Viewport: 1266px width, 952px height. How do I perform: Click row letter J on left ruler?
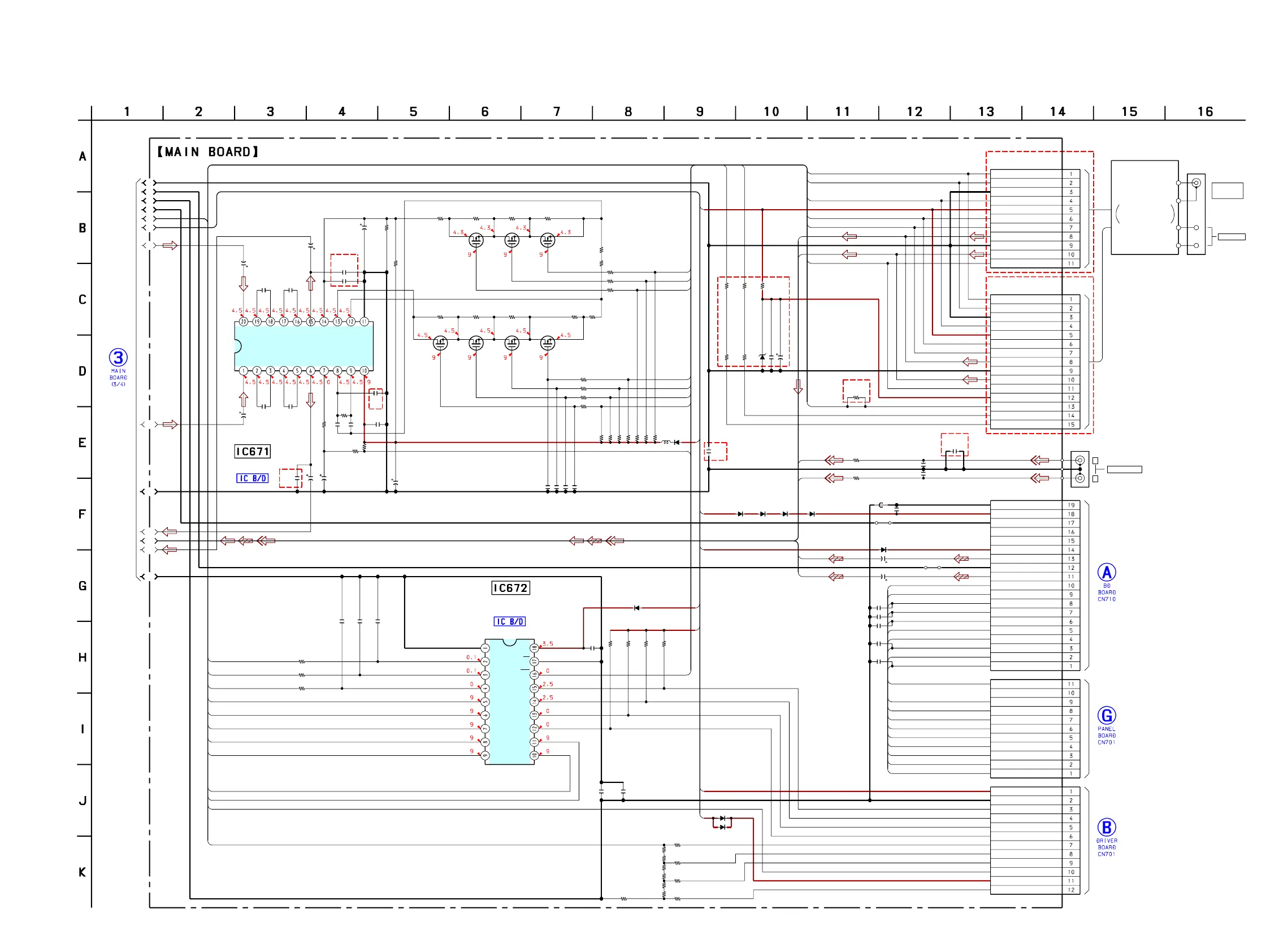(83, 800)
